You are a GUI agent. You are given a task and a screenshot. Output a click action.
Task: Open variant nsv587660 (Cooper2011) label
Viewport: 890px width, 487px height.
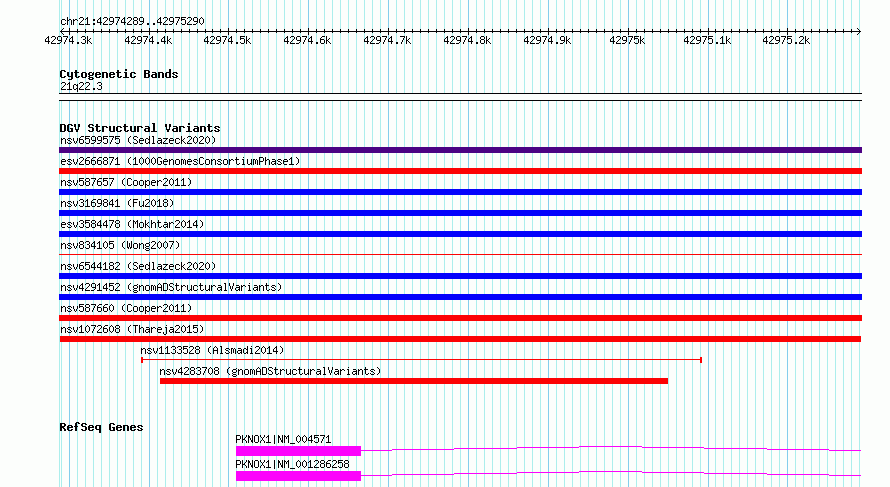coord(126,308)
